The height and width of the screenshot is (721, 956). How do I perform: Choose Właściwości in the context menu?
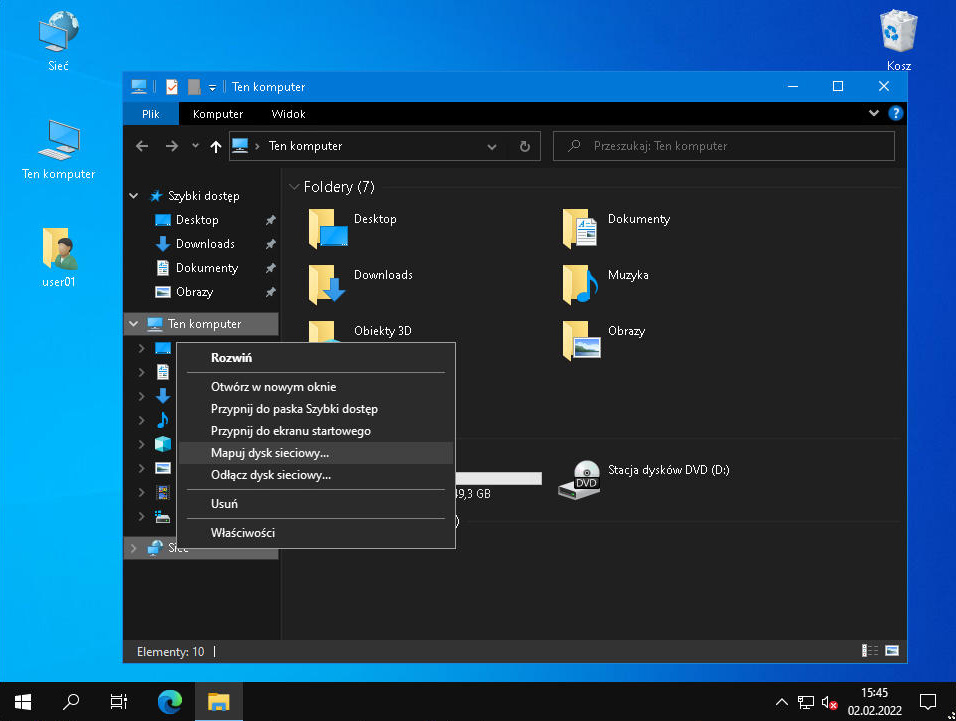pyautogui.click(x=243, y=533)
